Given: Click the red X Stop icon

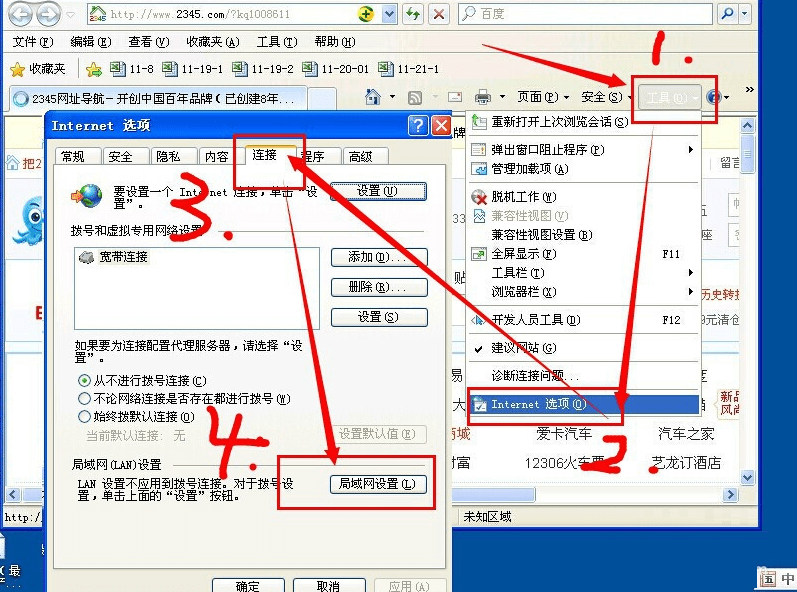Looking at the screenshot, I should [439, 14].
